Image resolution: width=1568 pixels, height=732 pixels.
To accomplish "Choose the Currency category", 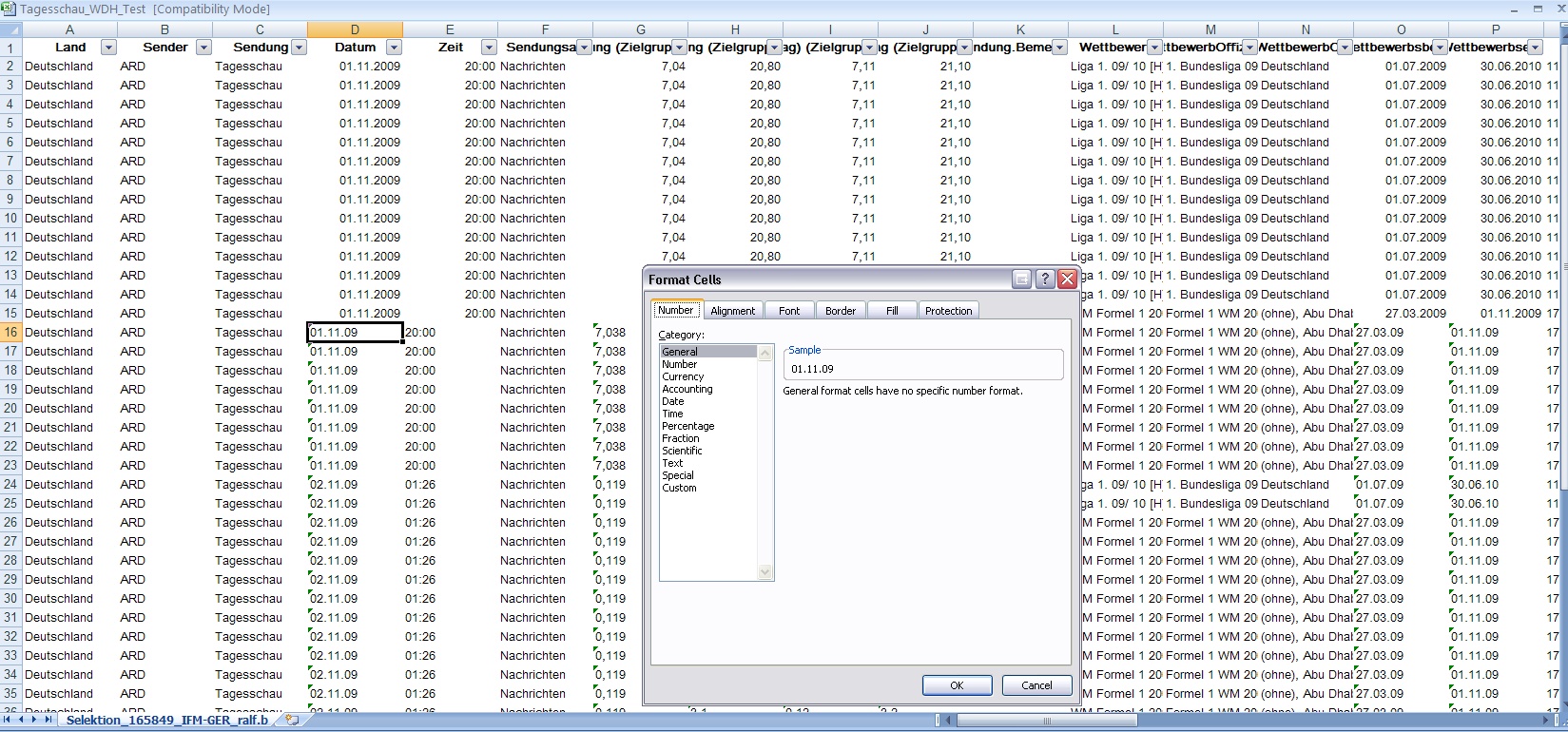I will pyautogui.click(x=708, y=376).
